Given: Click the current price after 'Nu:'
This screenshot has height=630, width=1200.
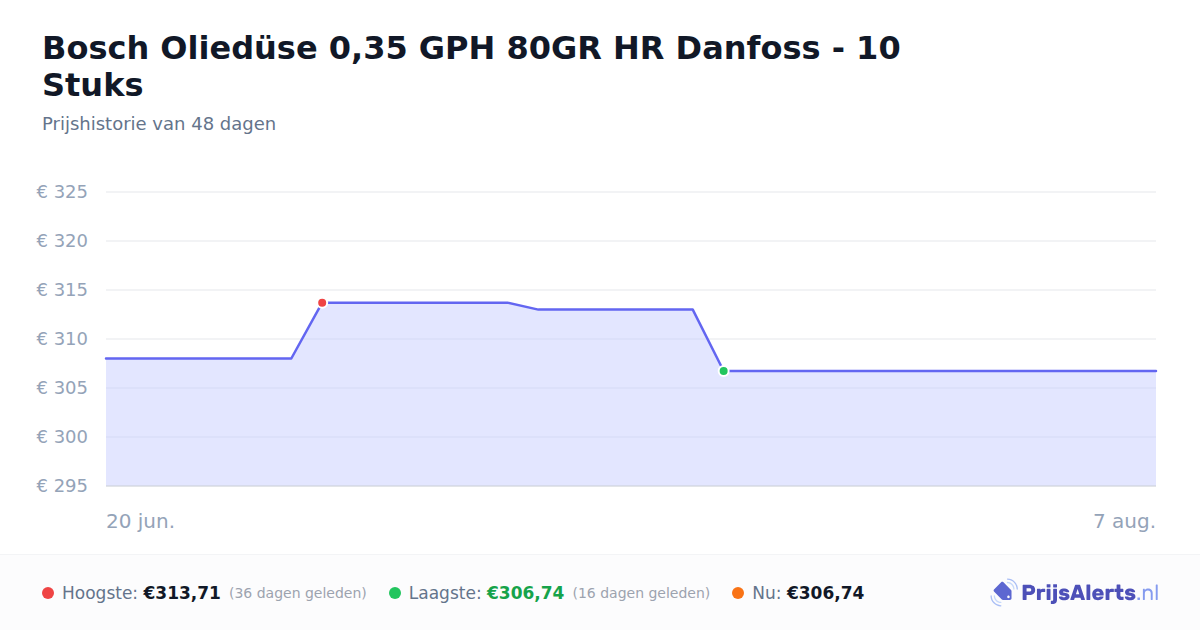Looking at the screenshot, I should pyautogui.click(x=825, y=593).
